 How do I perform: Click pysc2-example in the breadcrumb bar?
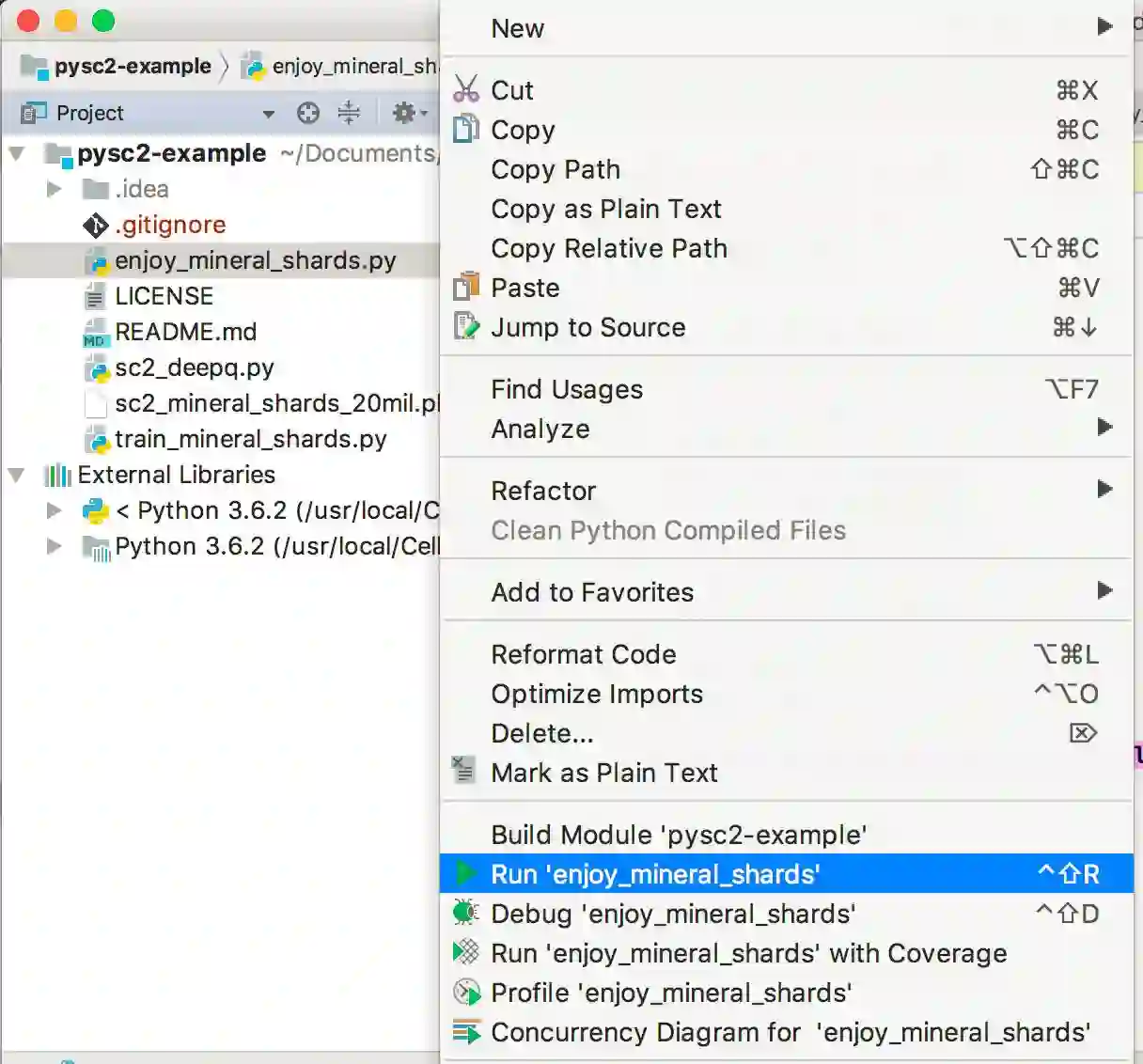point(133,67)
